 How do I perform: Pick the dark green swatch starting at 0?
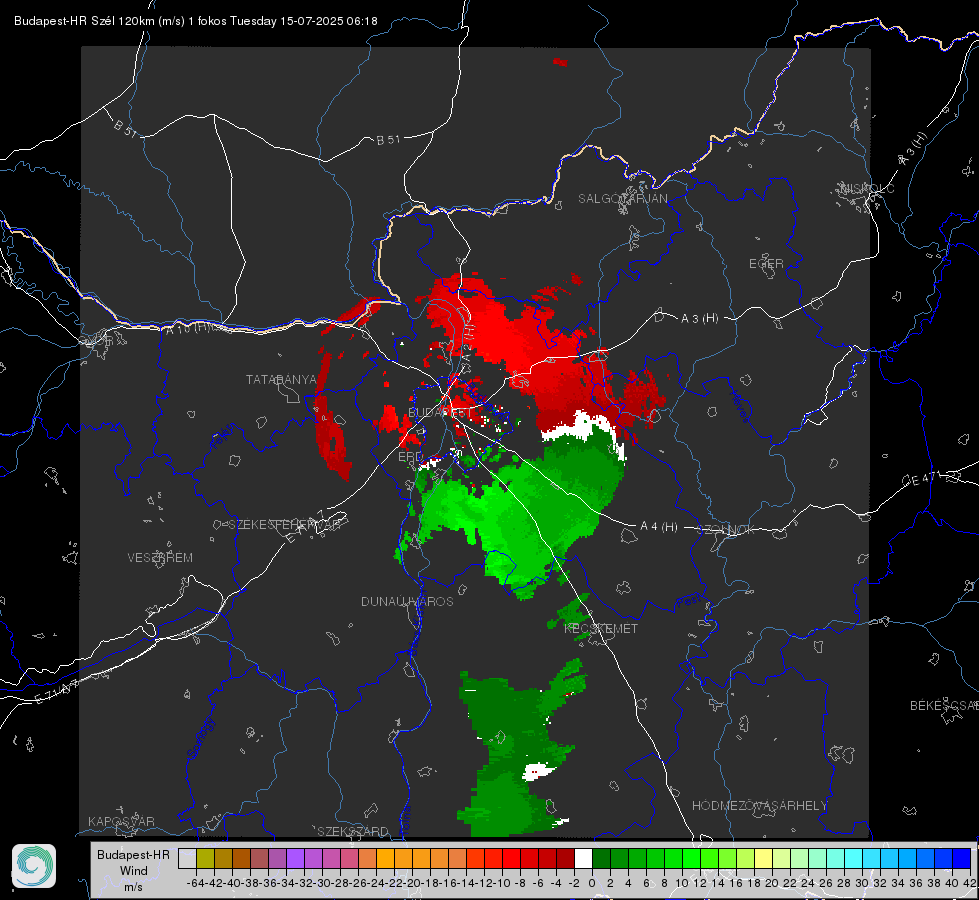(x=601, y=859)
